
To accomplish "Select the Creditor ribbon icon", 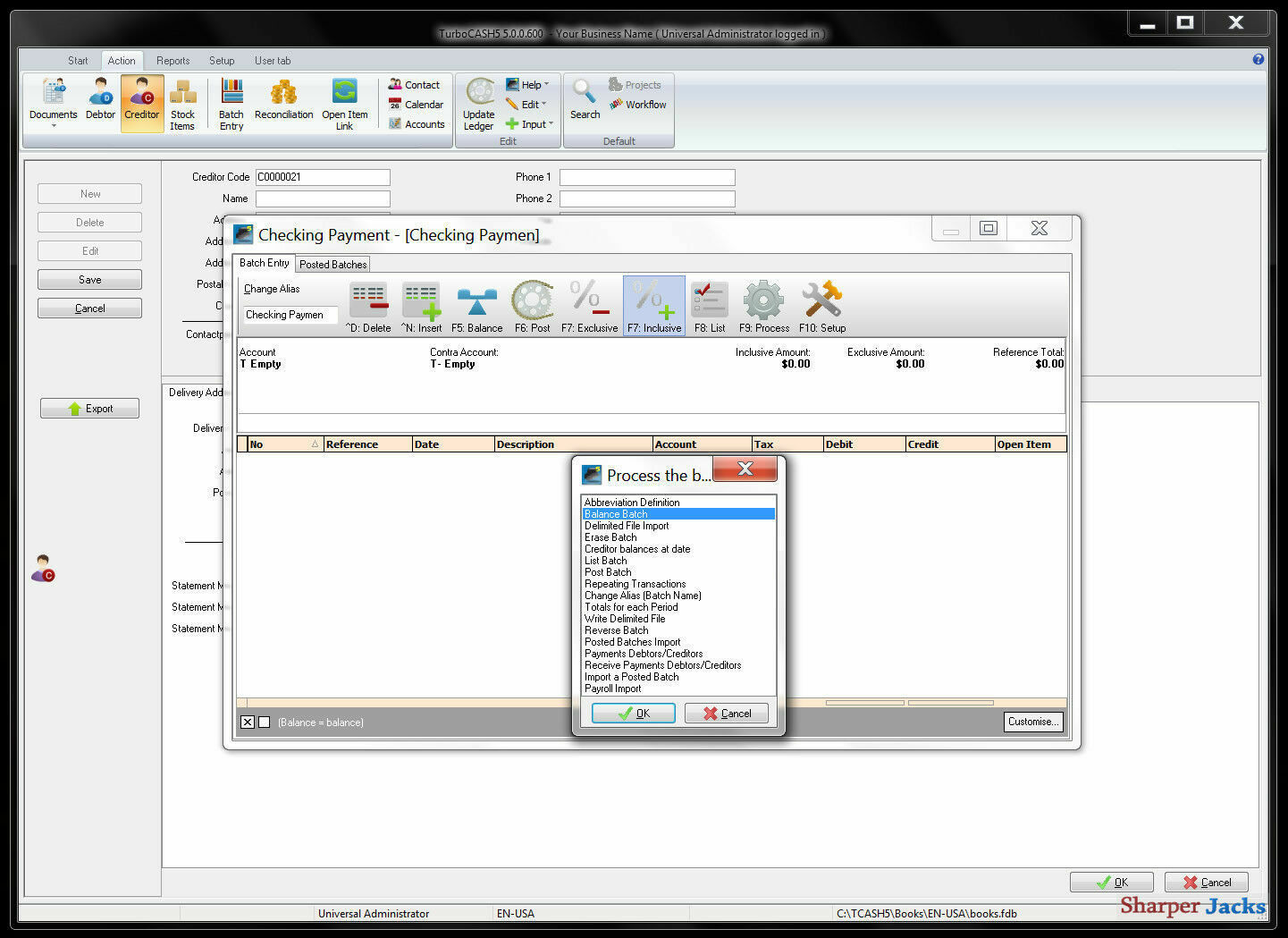I will pos(142,103).
